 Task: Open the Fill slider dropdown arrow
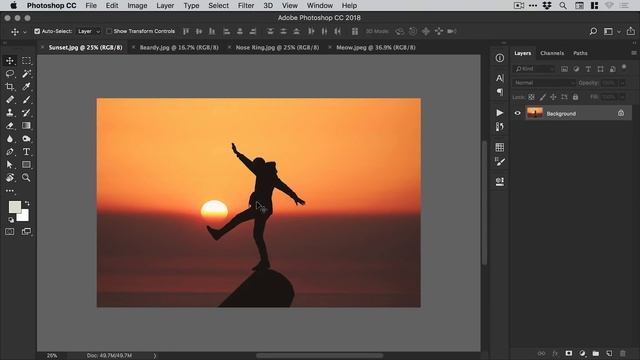click(622, 97)
